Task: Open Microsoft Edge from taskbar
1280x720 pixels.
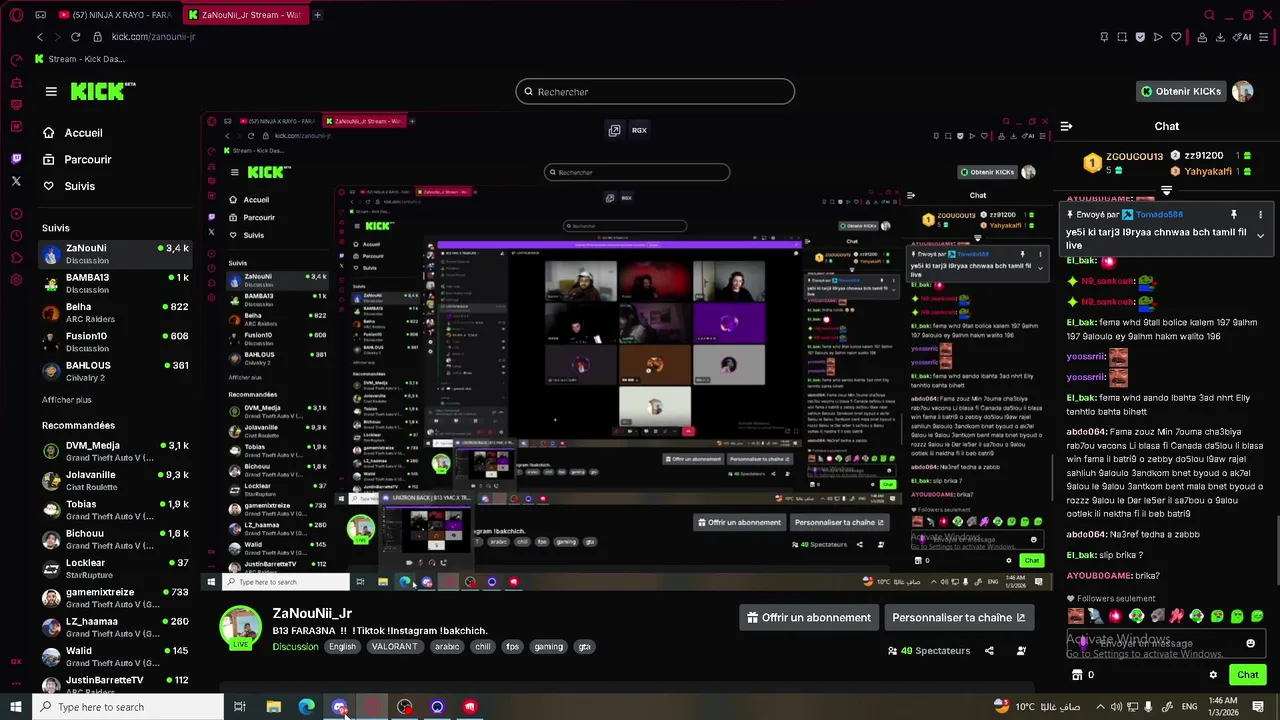Action: click(306, 707)
